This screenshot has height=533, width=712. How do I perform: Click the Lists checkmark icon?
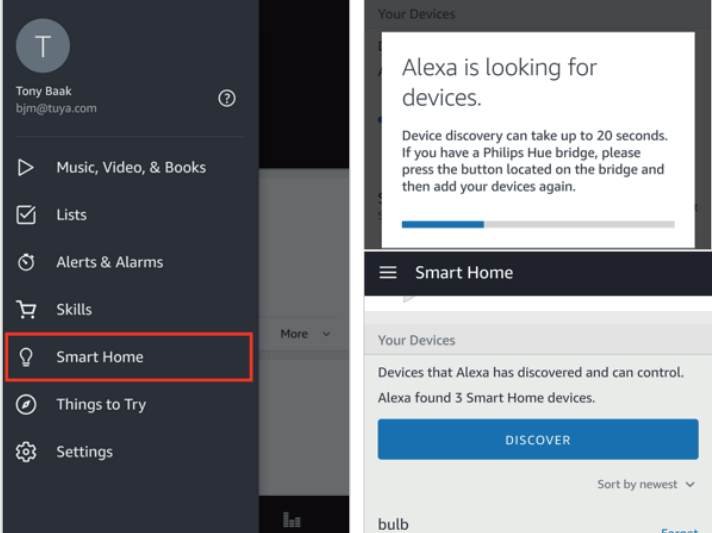(x=27, y=215)
